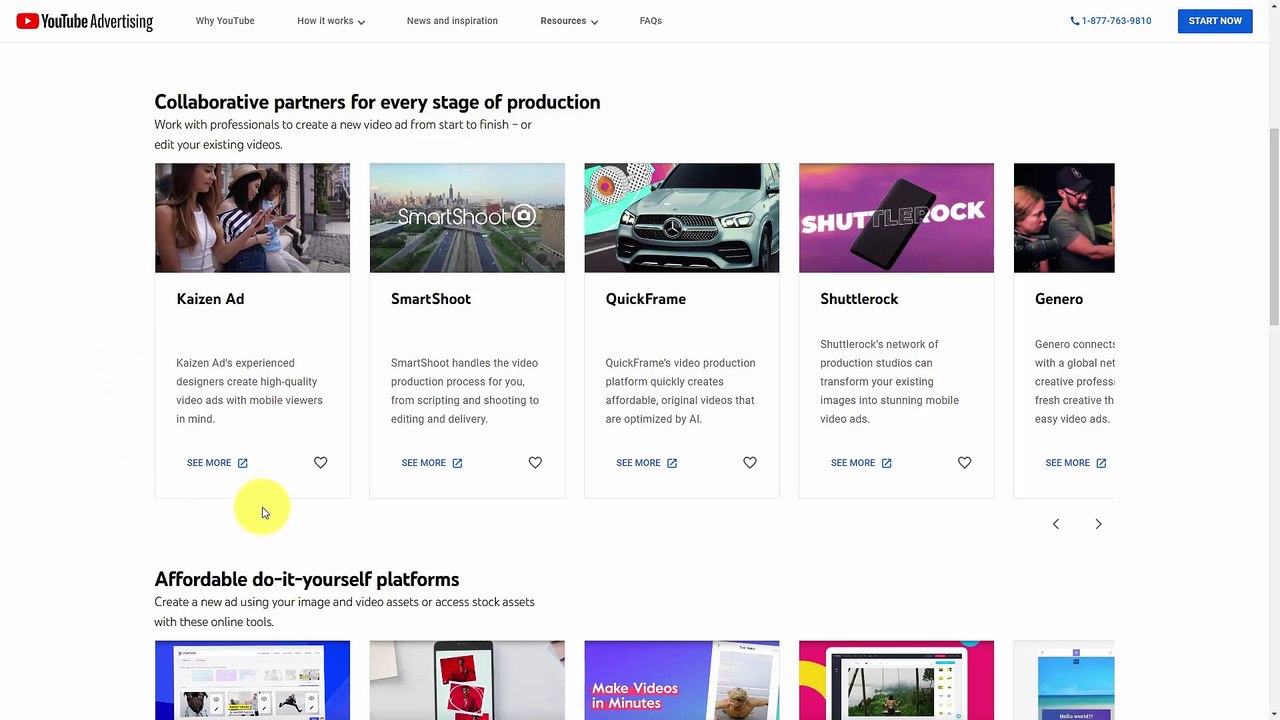Screen dimensions: 1280x720
Task: Click the page vertical scrollbar thumb
Action: (1273, 226)
